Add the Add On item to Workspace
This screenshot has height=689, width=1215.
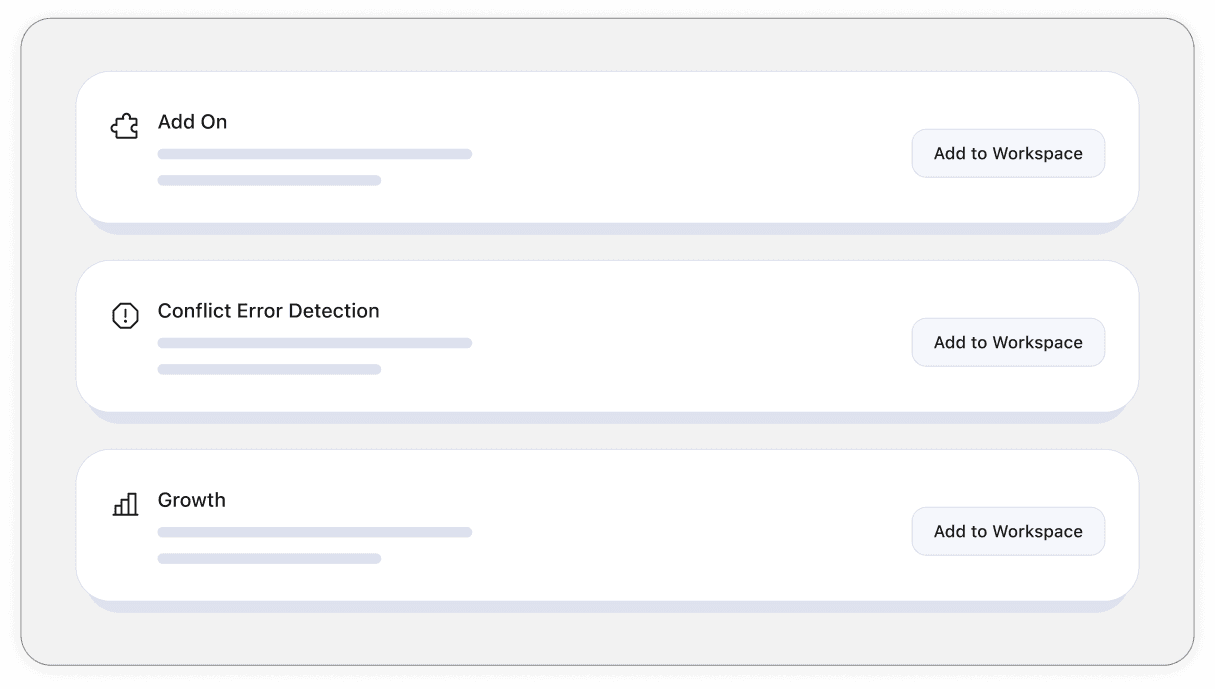tap(1008, 153)
